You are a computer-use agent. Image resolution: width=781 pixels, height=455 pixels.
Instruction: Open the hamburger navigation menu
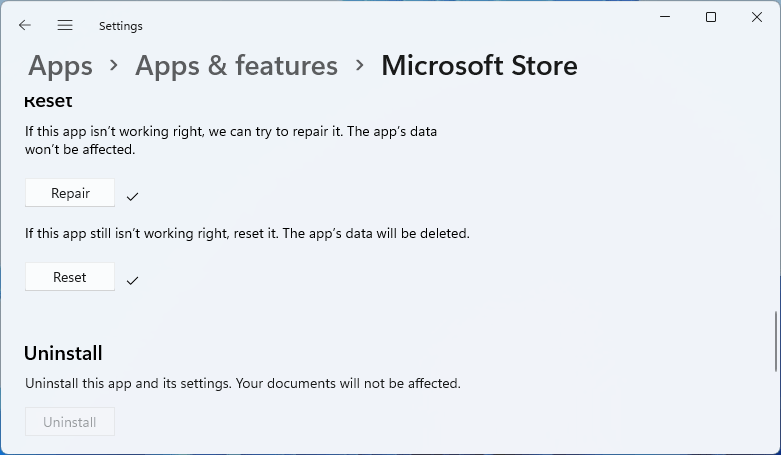click(x=65, y=25)
